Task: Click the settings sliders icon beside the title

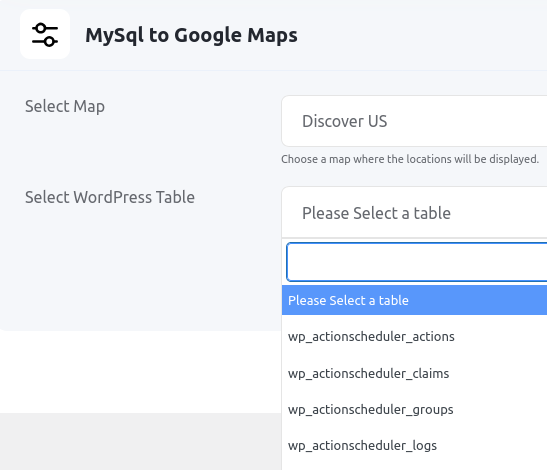Action: (x=45, y=34)
